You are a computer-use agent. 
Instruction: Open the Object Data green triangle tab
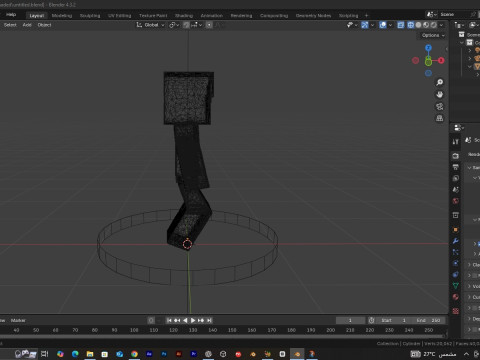pyautogui.click(x=456, y=286)
